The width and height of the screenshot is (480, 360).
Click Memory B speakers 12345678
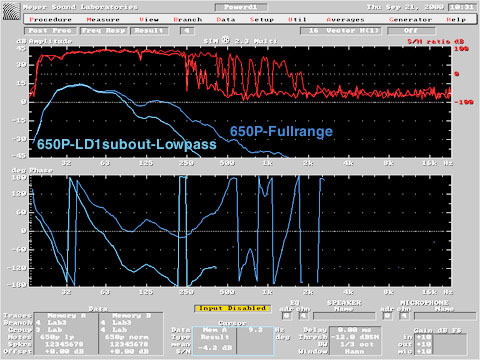(x=129, y=344)
